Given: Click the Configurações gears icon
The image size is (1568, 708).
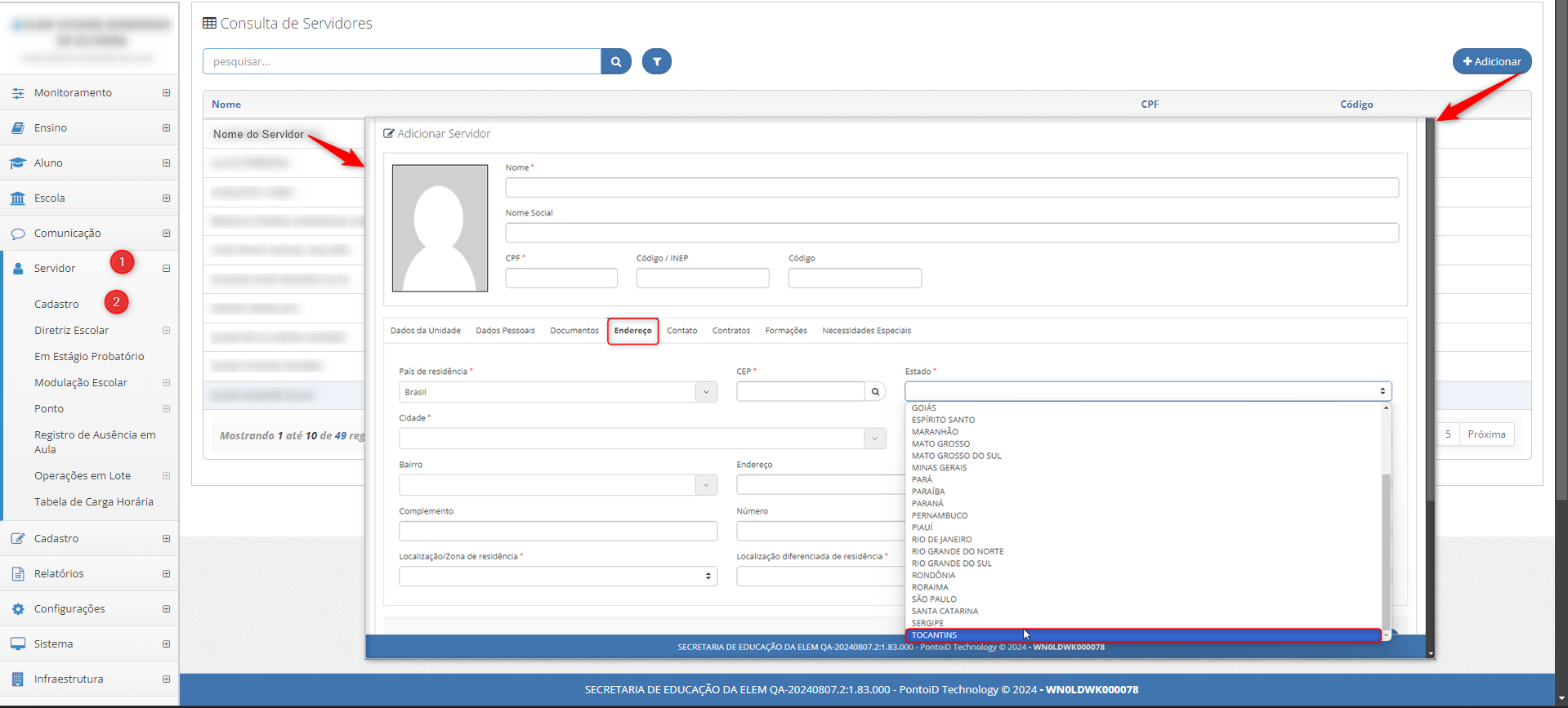Looking at the screenshot, I should pyautogui.click(x=18, y=609).
